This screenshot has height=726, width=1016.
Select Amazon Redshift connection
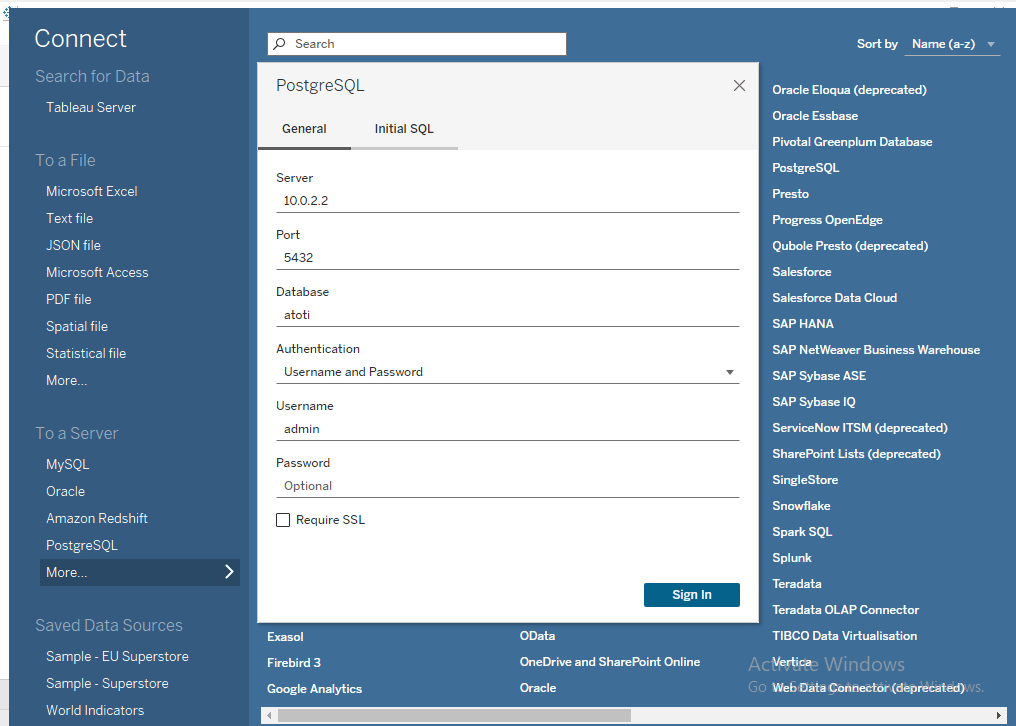point(97,519)
